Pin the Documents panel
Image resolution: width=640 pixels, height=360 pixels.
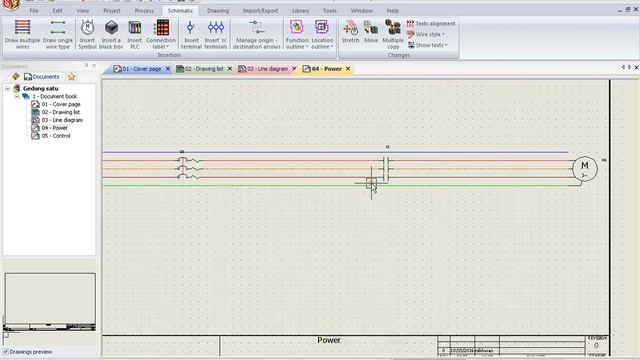(87, 65)
